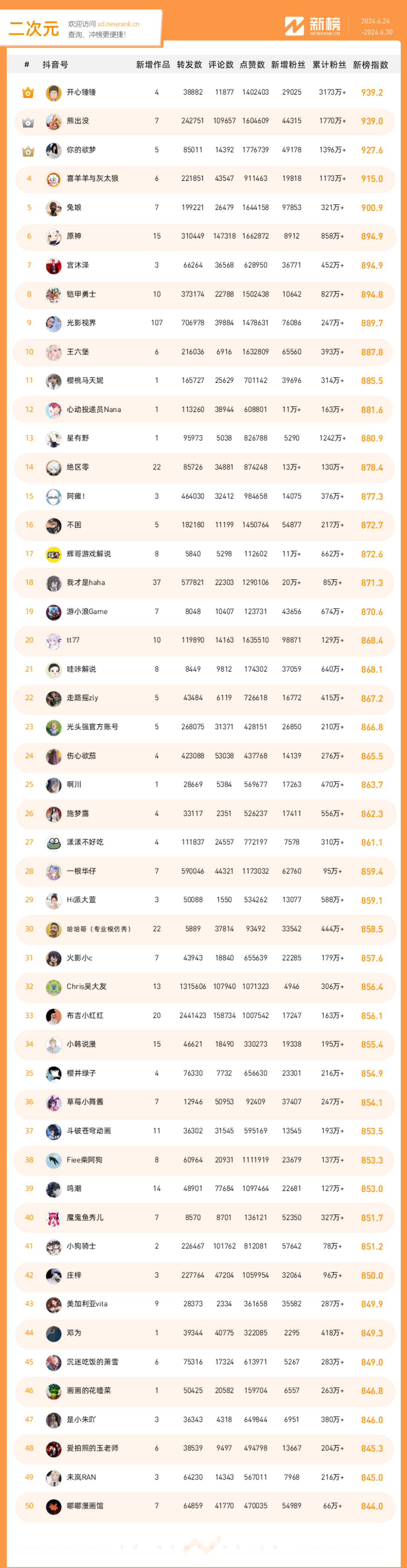
Task: Click the 转发数 column header
Action: 189,65
